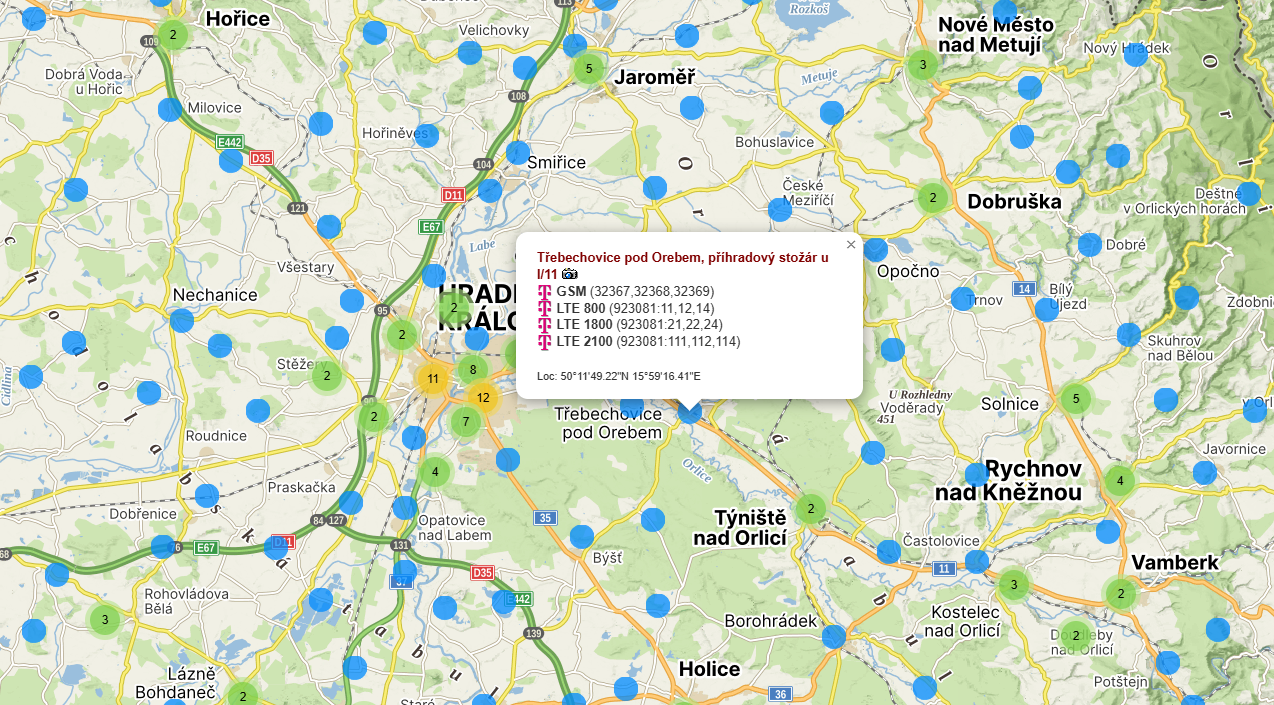Expand cluster of 5 near Solnice
Viewport: 1274px width, 705px height.
click(1075, 399)
